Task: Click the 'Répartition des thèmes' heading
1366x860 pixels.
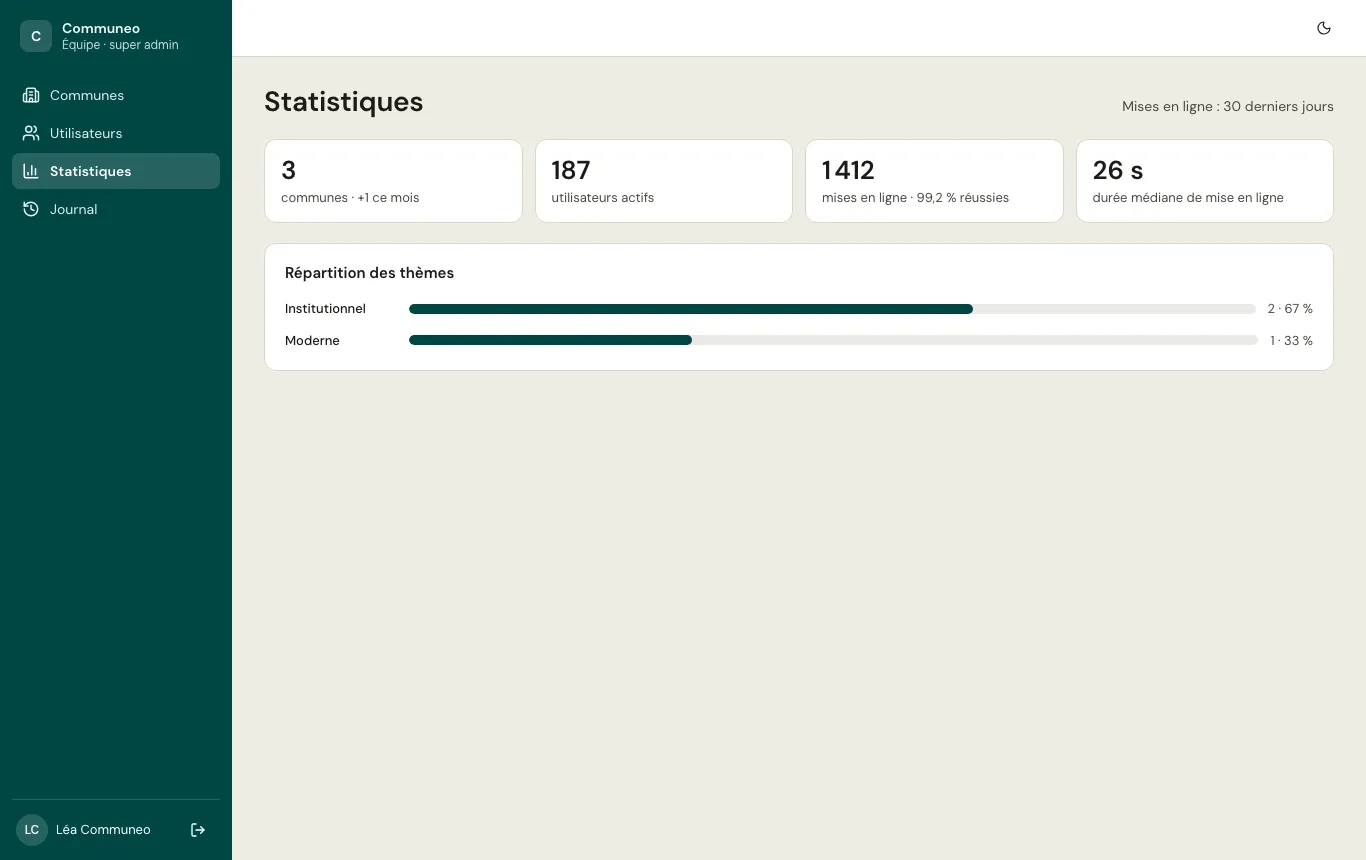Action: [369, 273]
